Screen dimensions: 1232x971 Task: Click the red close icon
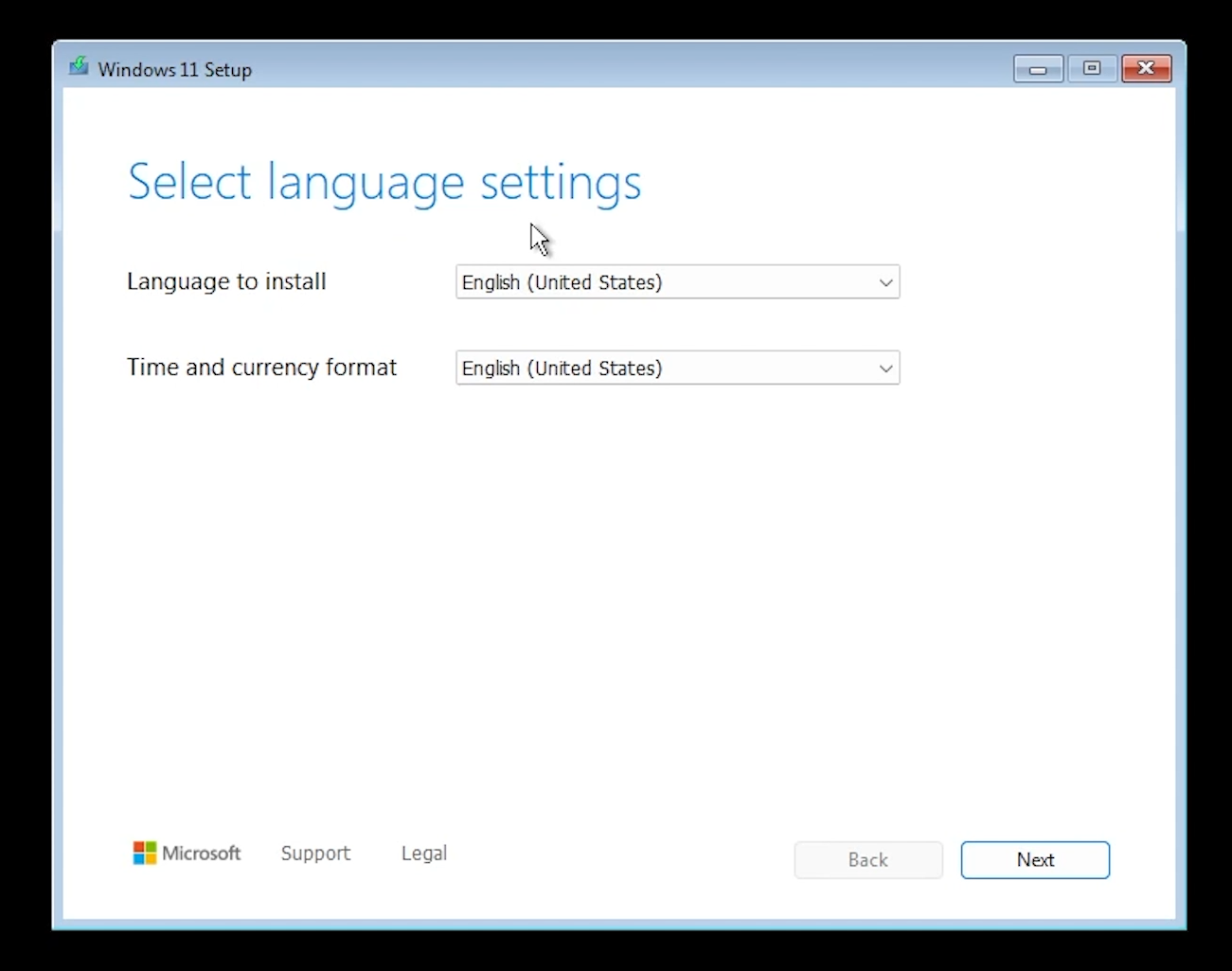click(x=1146, y=68)
